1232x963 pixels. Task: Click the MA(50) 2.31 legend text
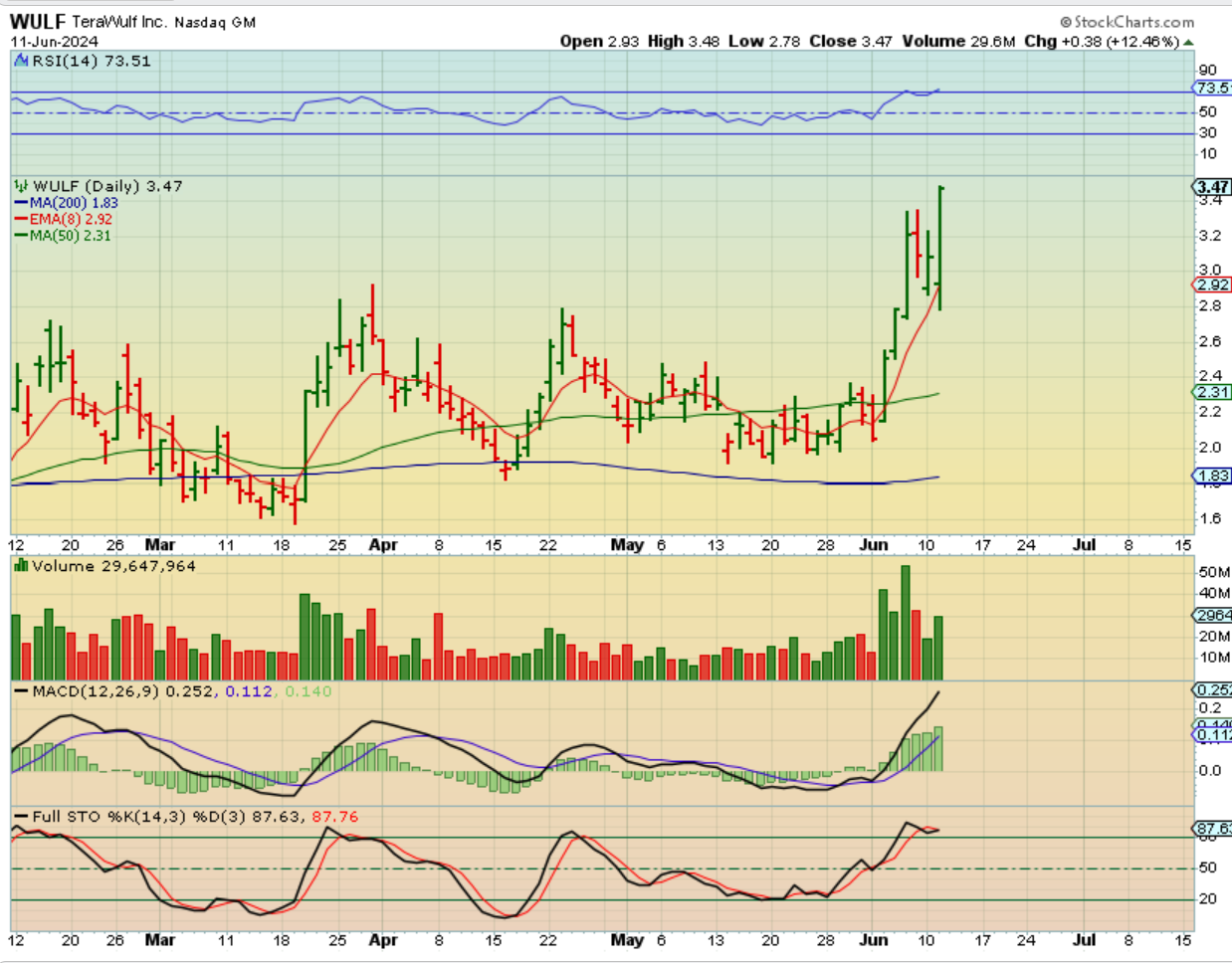70,236
